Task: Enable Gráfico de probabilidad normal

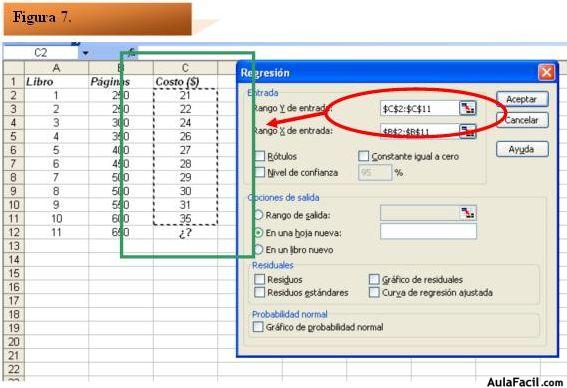Action: [x=258, y=327]
